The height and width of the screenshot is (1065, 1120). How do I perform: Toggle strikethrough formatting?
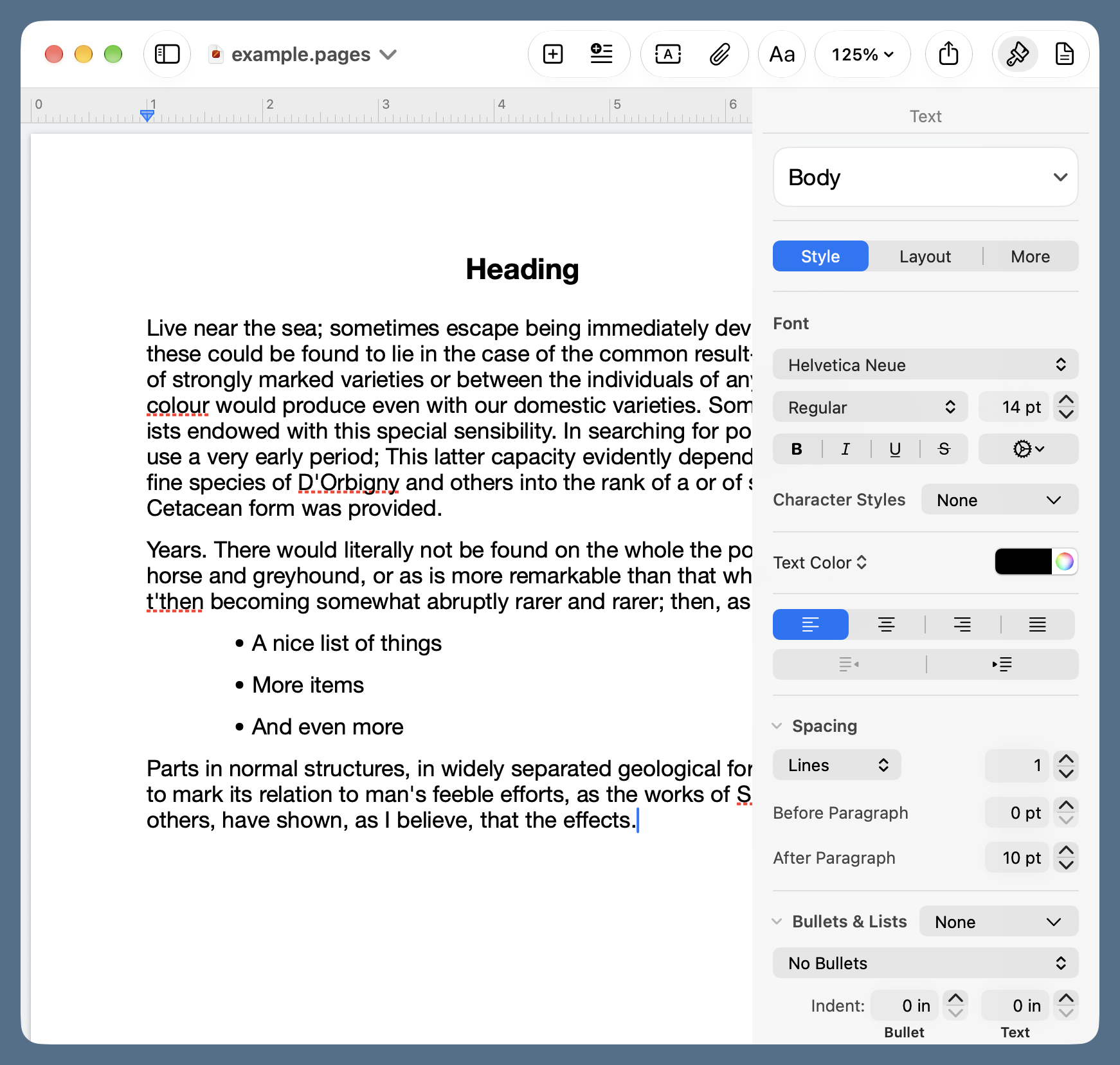(x=944, y=449)
